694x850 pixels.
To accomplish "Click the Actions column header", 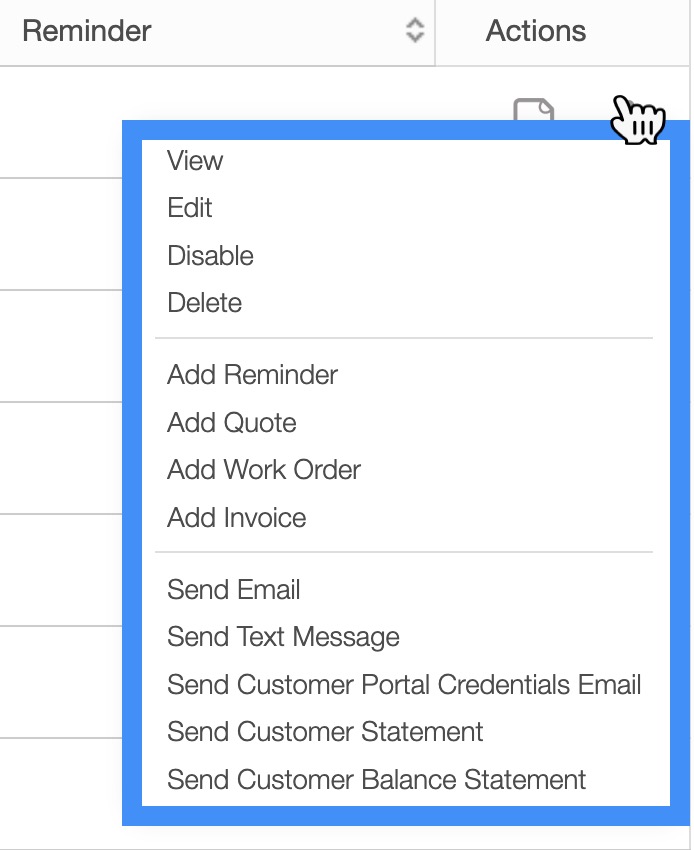I will (536, 31).
